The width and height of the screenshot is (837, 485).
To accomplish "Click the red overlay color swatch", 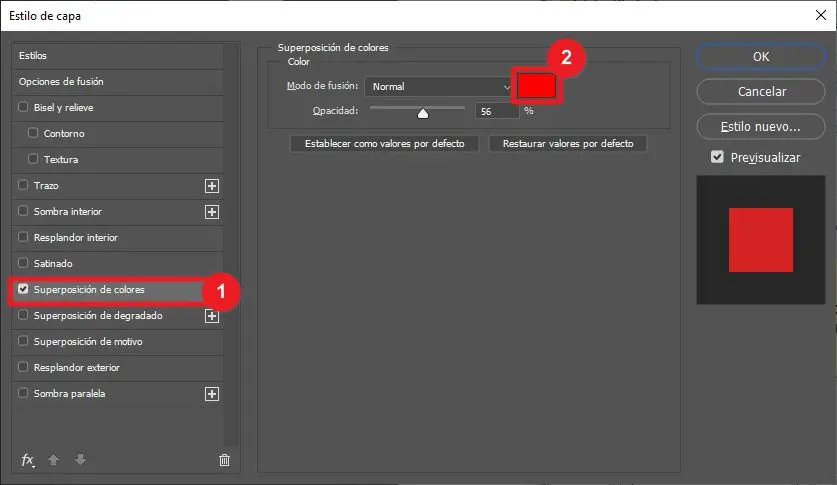I will (x=536, y=87).
